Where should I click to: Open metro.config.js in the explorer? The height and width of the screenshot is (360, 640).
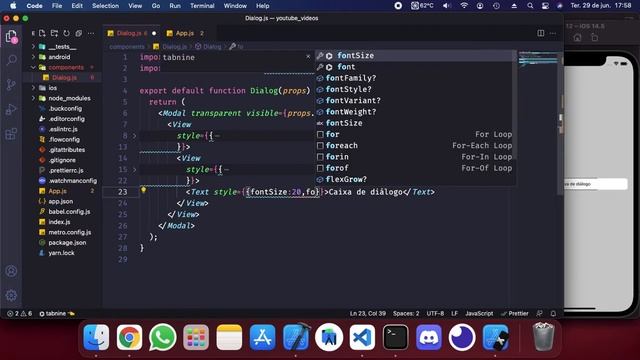click(x=69, y=232)
